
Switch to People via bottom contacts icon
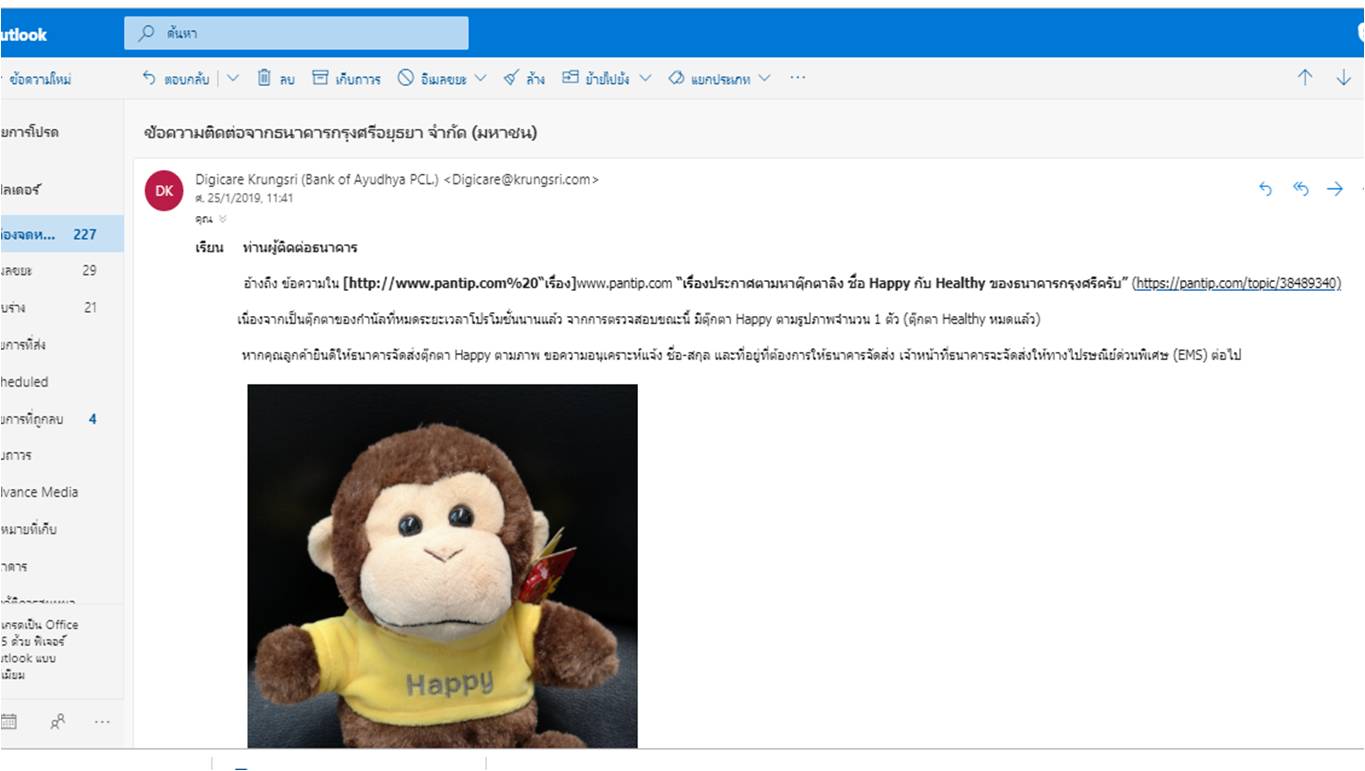(x=58, y=721)
